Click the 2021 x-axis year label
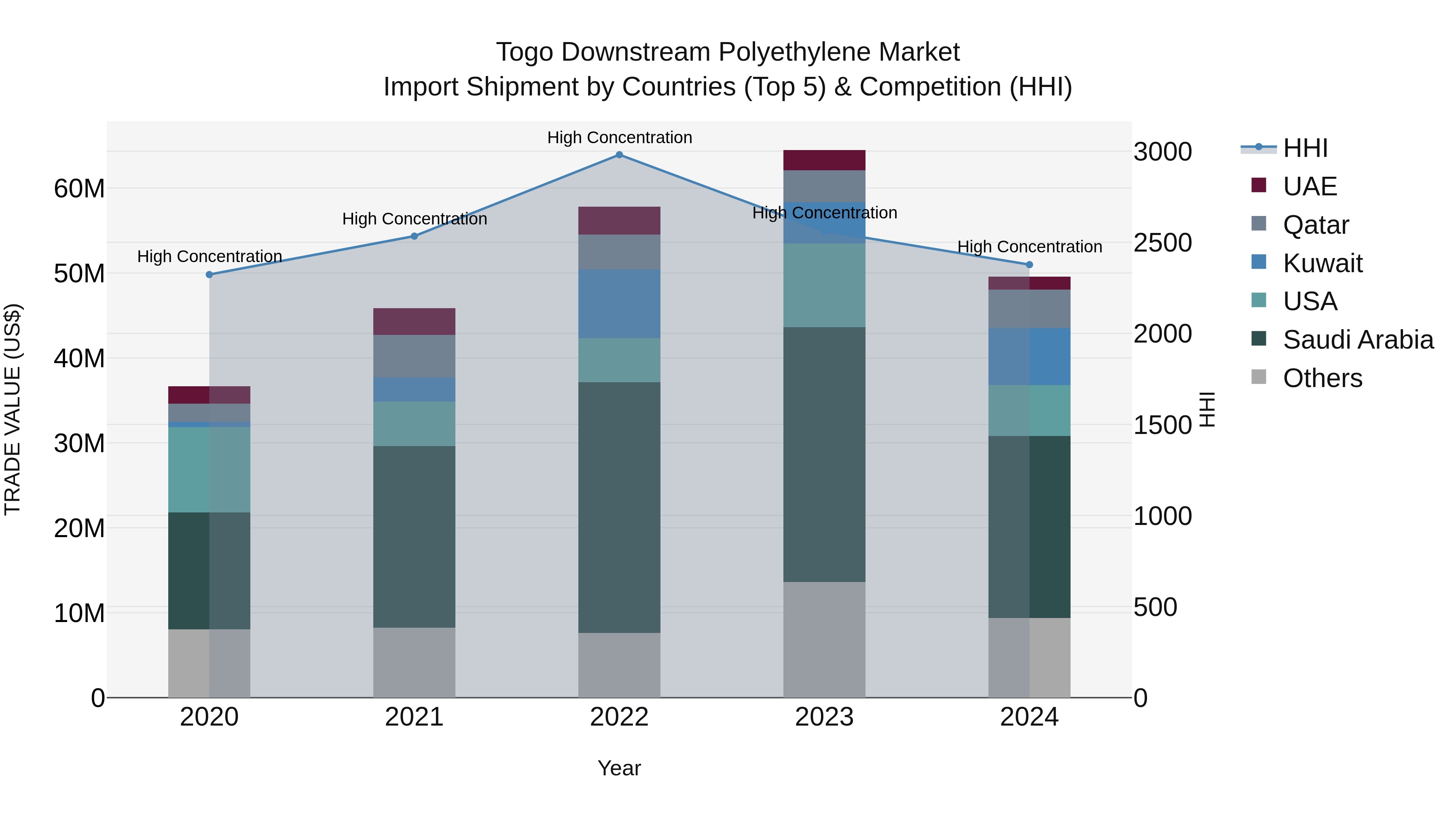This screenshot has height=819, width=1456. click(414, 717)
